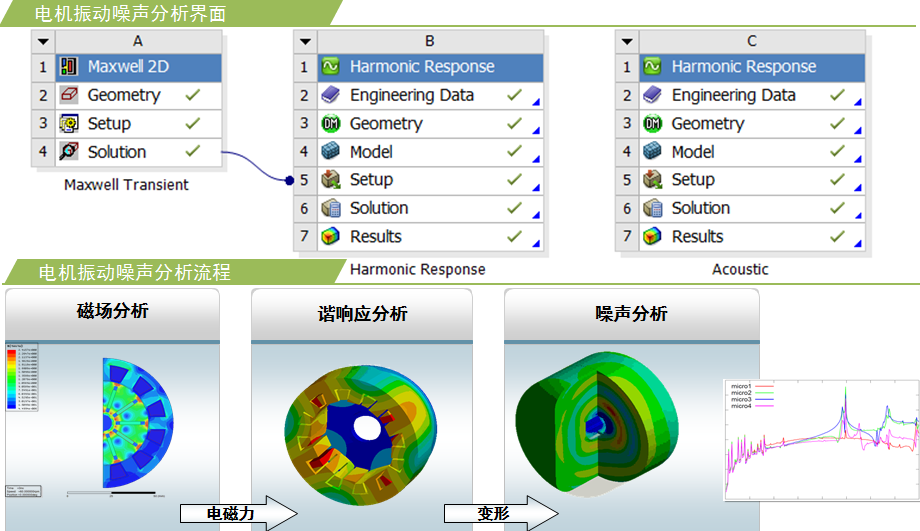Click blue corner triangle on B Engineering Data
The height and width of the screenshot is (531, 920).
coord(536,103)
